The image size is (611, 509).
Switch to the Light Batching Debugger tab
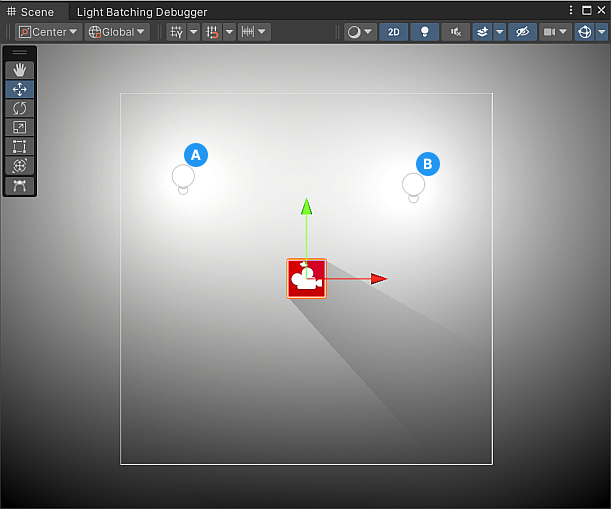tap(142, 12)
